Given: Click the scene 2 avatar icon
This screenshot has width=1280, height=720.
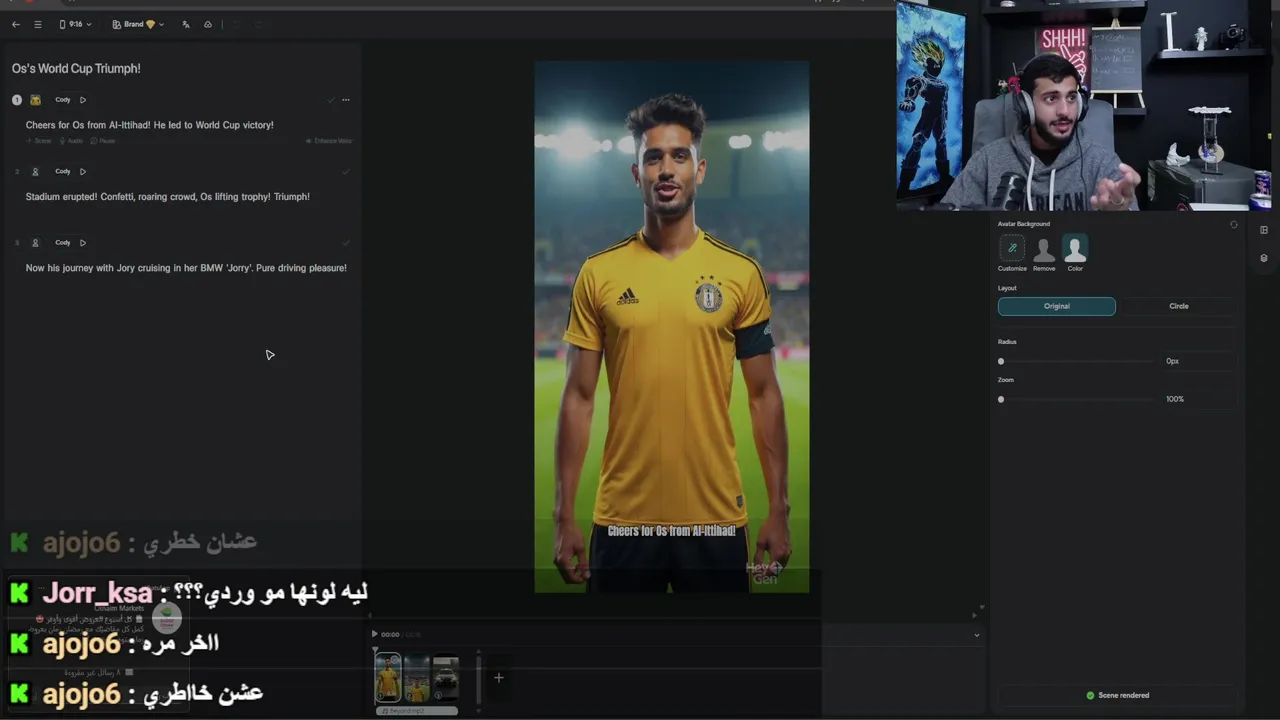Looking at the screenshot, I should coord(35,171).
